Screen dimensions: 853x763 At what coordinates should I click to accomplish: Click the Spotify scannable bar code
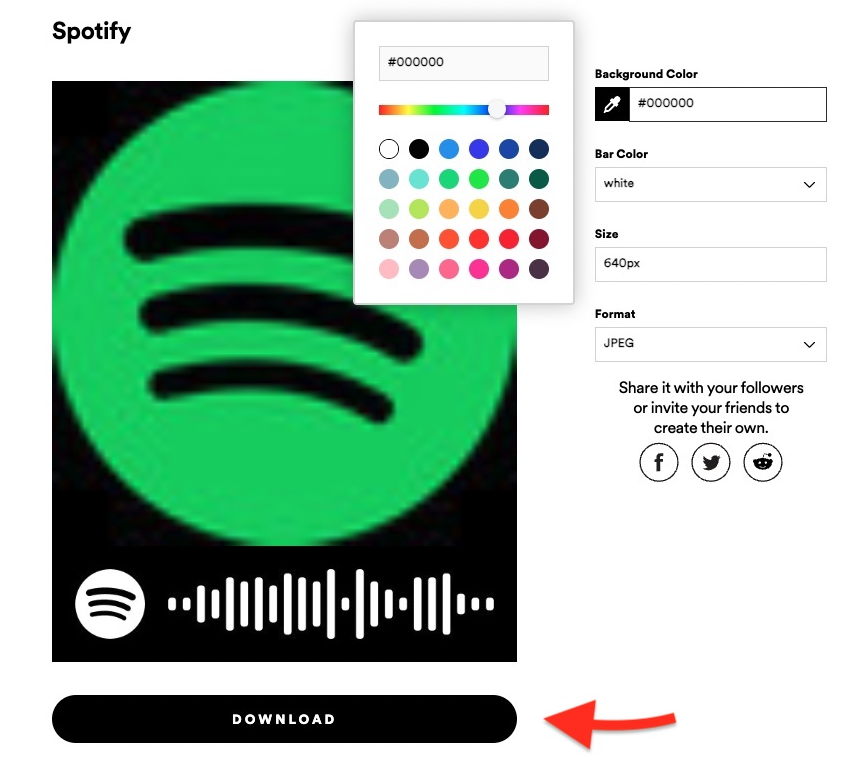click(x=331, y=604)
